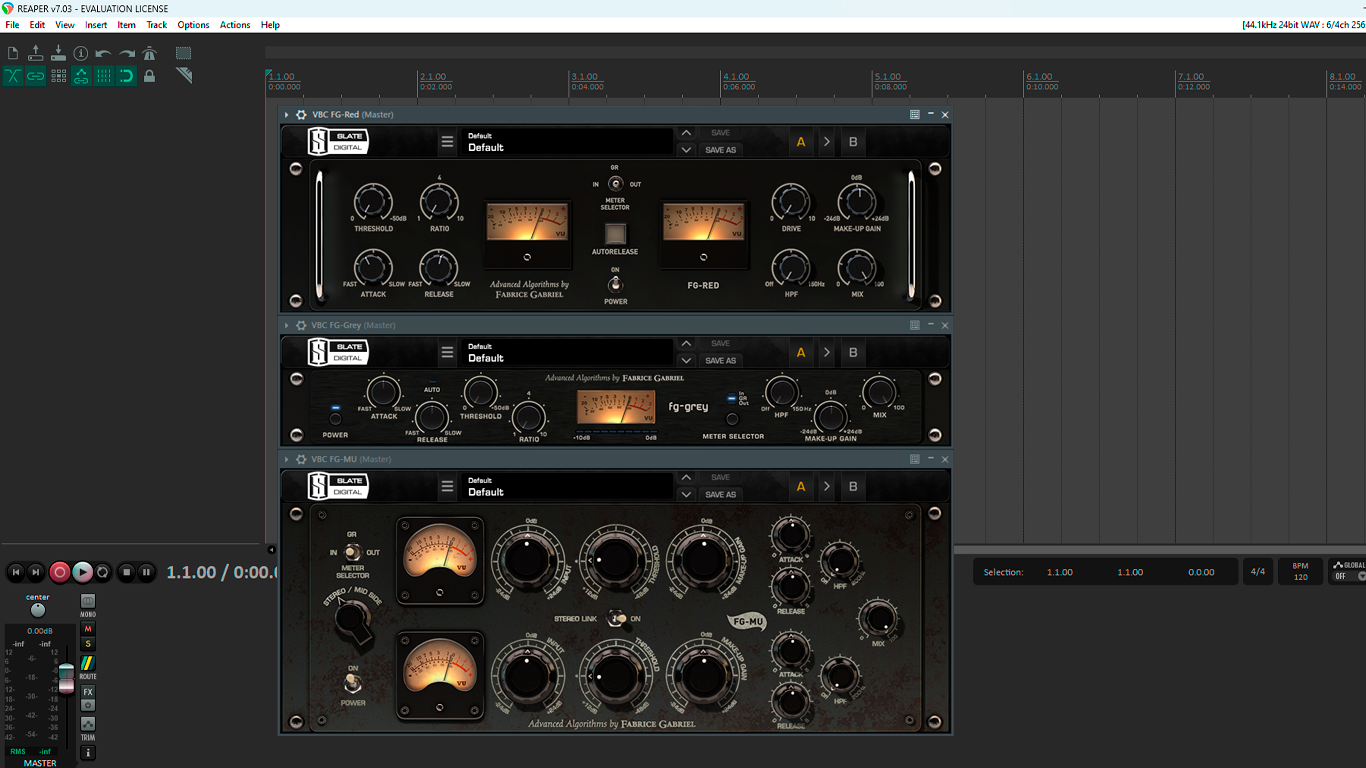Click FG-Red SAVE AS button
Image resolution: width=1366 pixels, height=768 pixels.
[x=721, y=150]
